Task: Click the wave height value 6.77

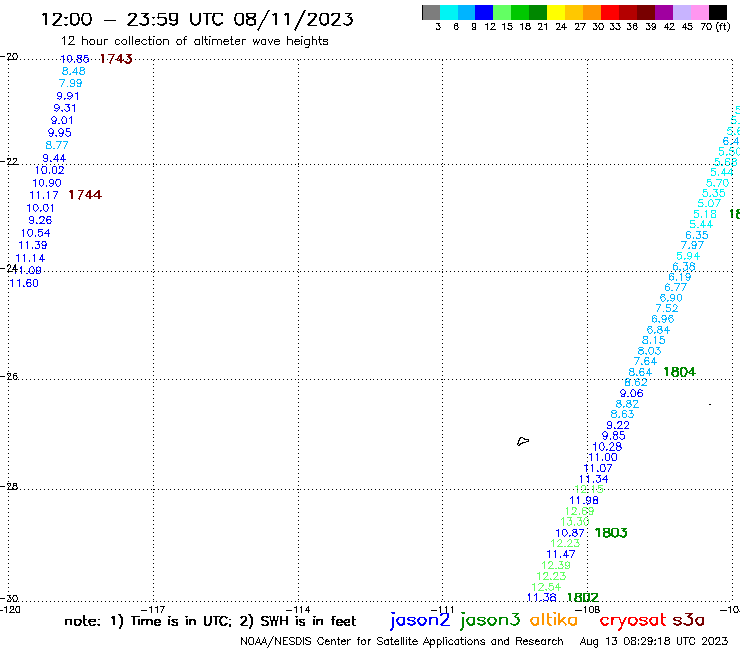Action: click(675, 287)
